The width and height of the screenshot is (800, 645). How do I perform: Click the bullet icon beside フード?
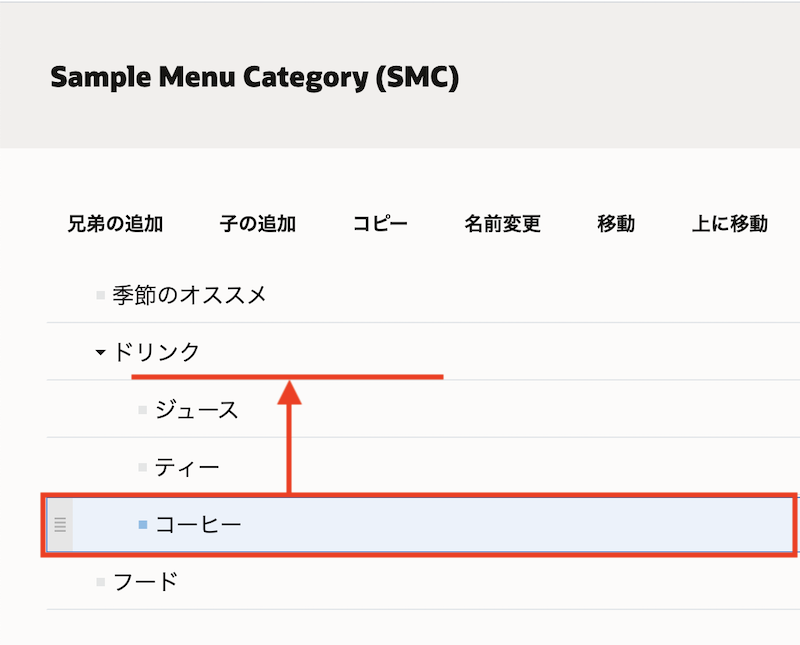tap(100, 581)
